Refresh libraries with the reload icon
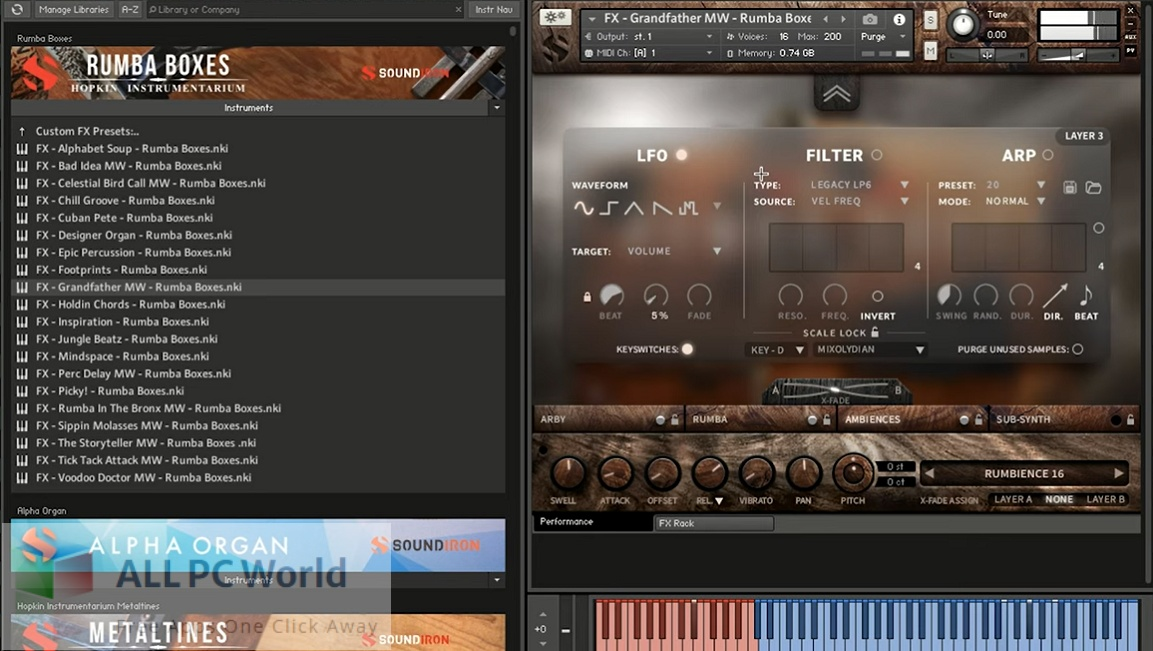The width and height of the screenshot is (1153, 651). (17, 10)
